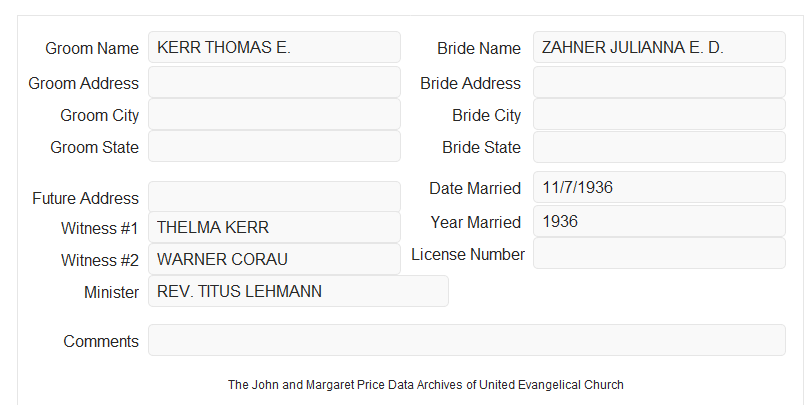
Task: Focus the empty Groom Address field
Action: pyautogui.click(x=274, y=82)
